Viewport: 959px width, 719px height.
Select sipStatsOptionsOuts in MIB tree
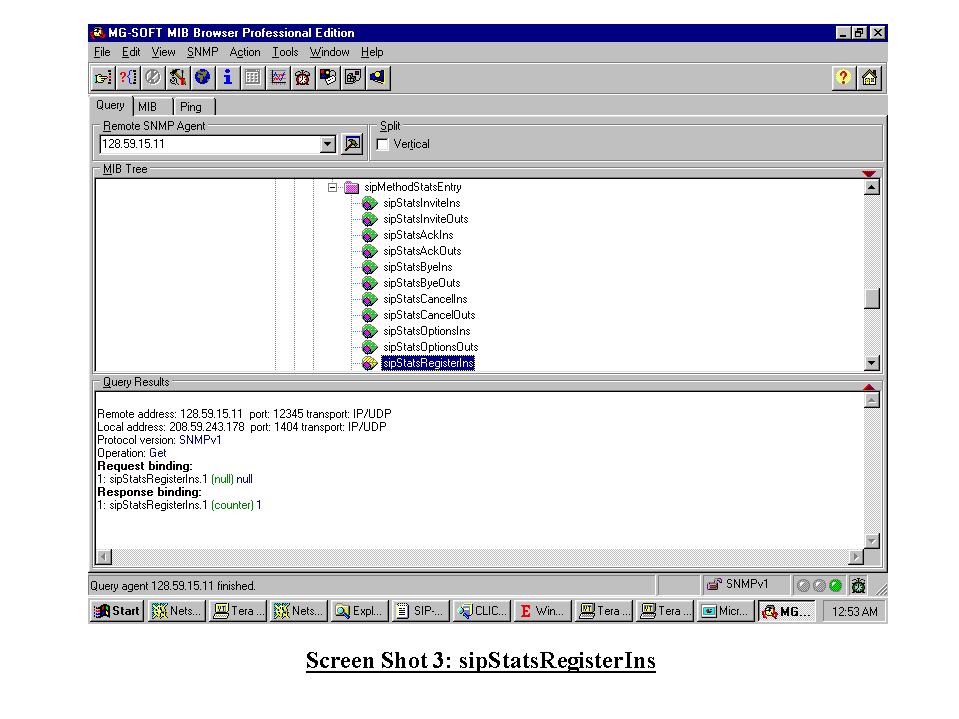coord(430,347)
